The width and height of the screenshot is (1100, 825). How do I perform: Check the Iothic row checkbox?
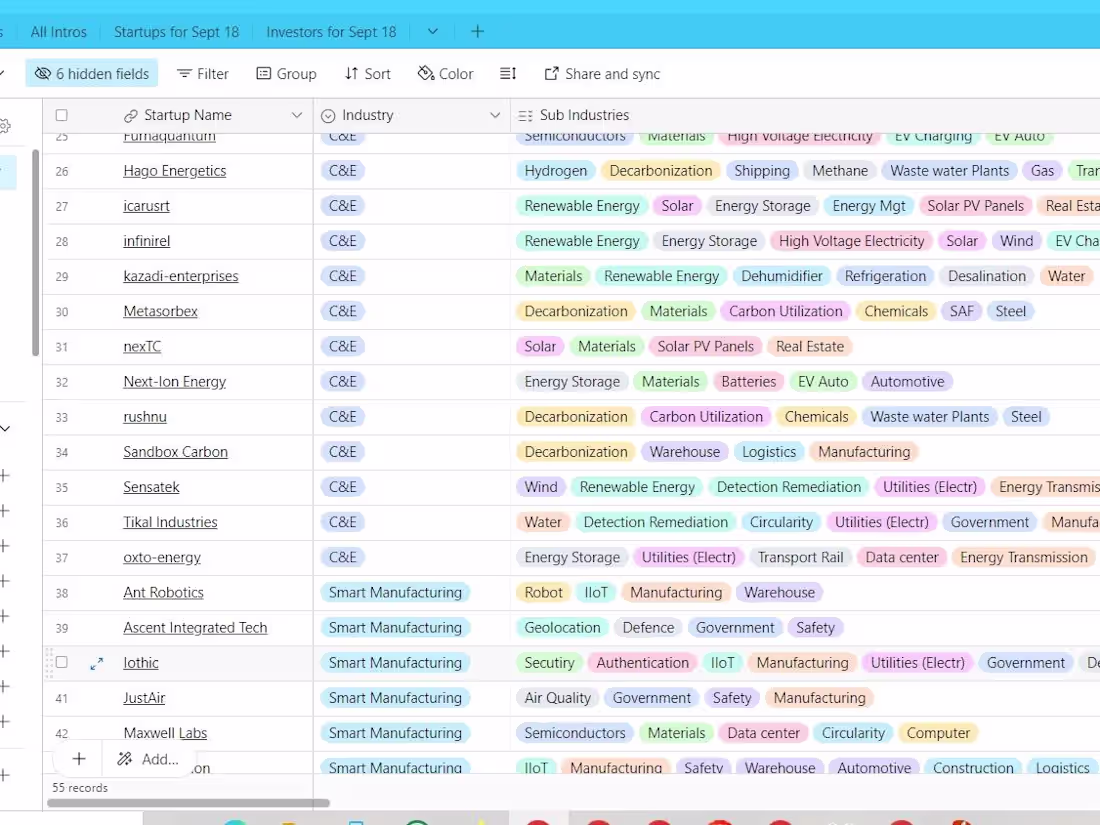pyautogui.click(x=62, y=662)
